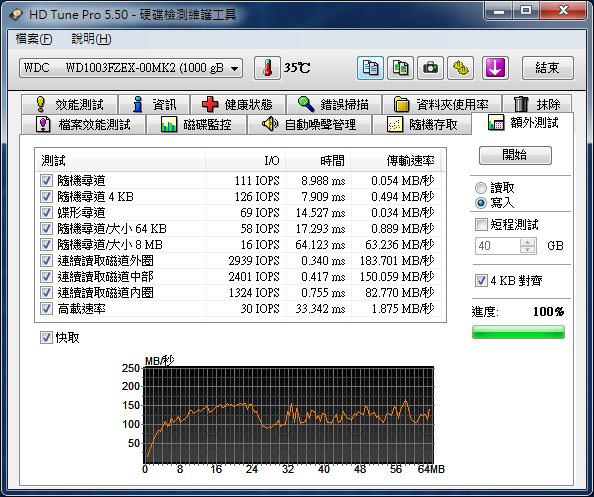Screen dimensions: 594x497
Task: Open the 檔案效能測試 tab
Action: (83, 125)
